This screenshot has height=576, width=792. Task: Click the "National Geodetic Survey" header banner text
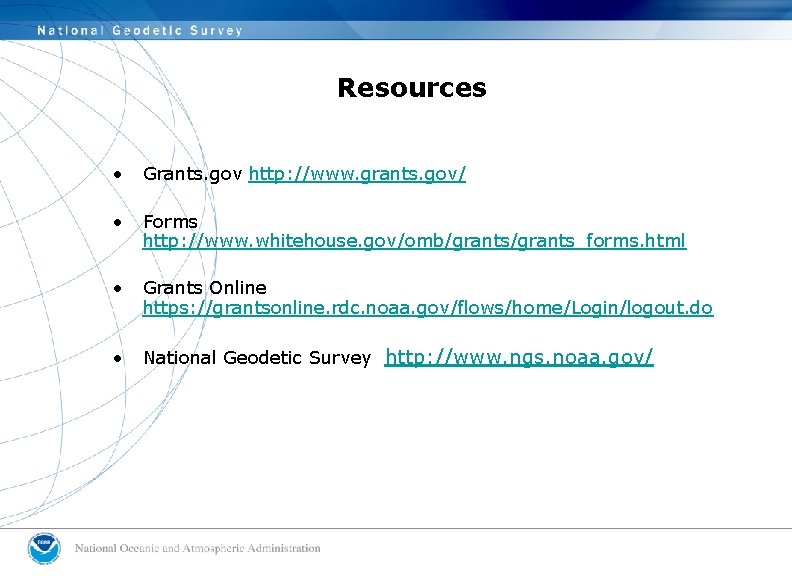click(x=140, y=31)
